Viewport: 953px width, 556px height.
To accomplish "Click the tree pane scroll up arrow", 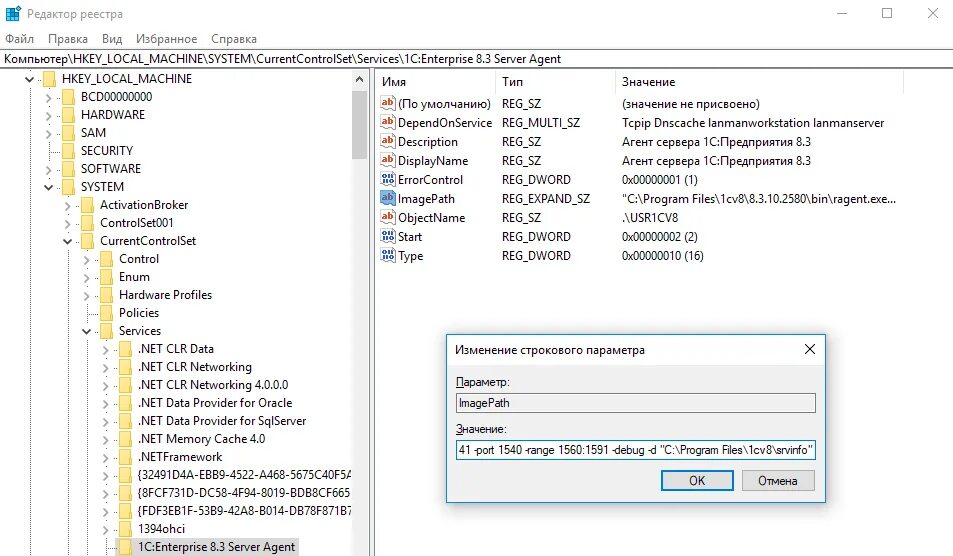I will (359, 80).
